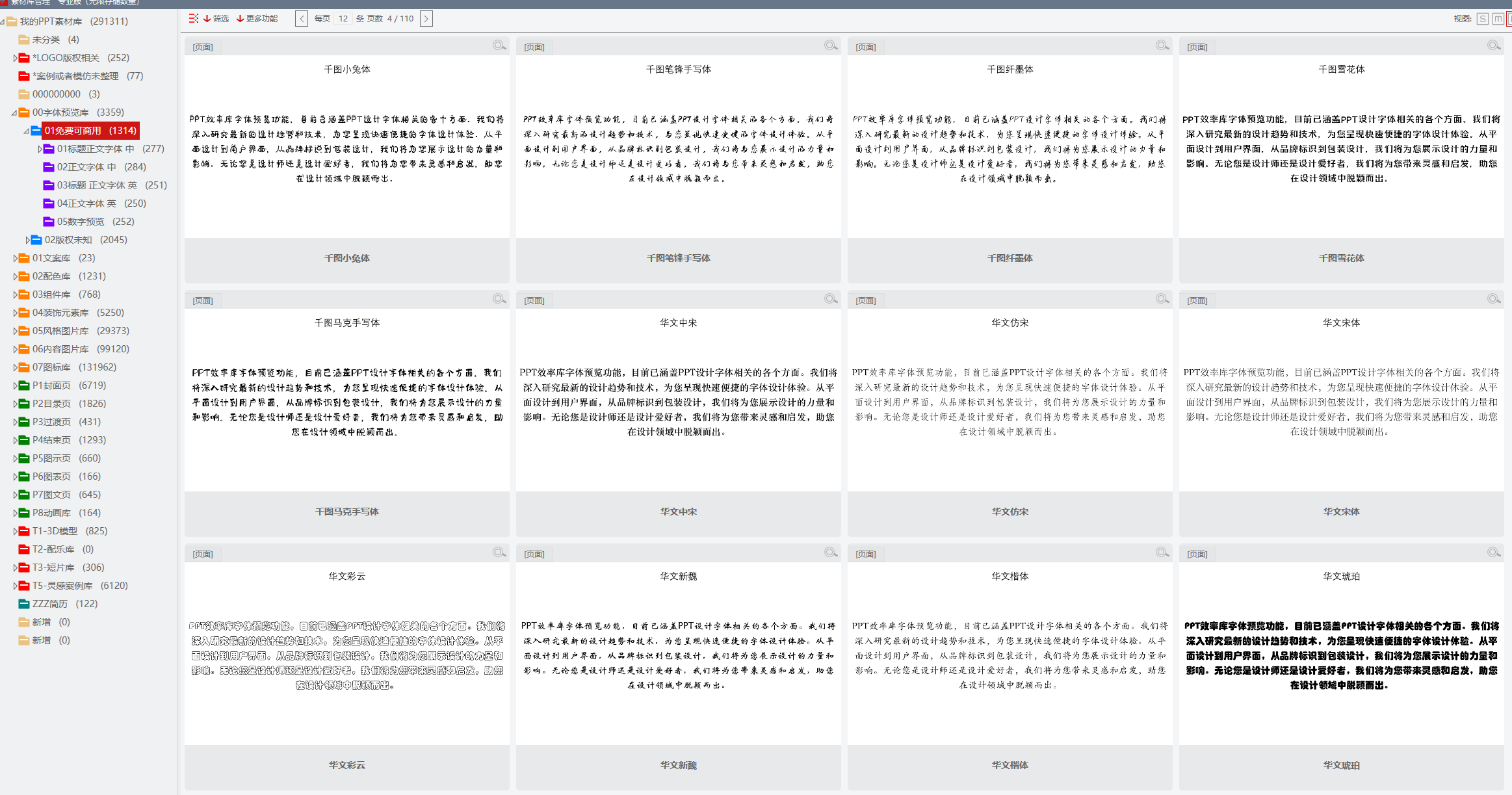Image resolution: width=1512 pixels, height=795 pixels.
Task: Go to the next page of results
Action: pos(426,19)
